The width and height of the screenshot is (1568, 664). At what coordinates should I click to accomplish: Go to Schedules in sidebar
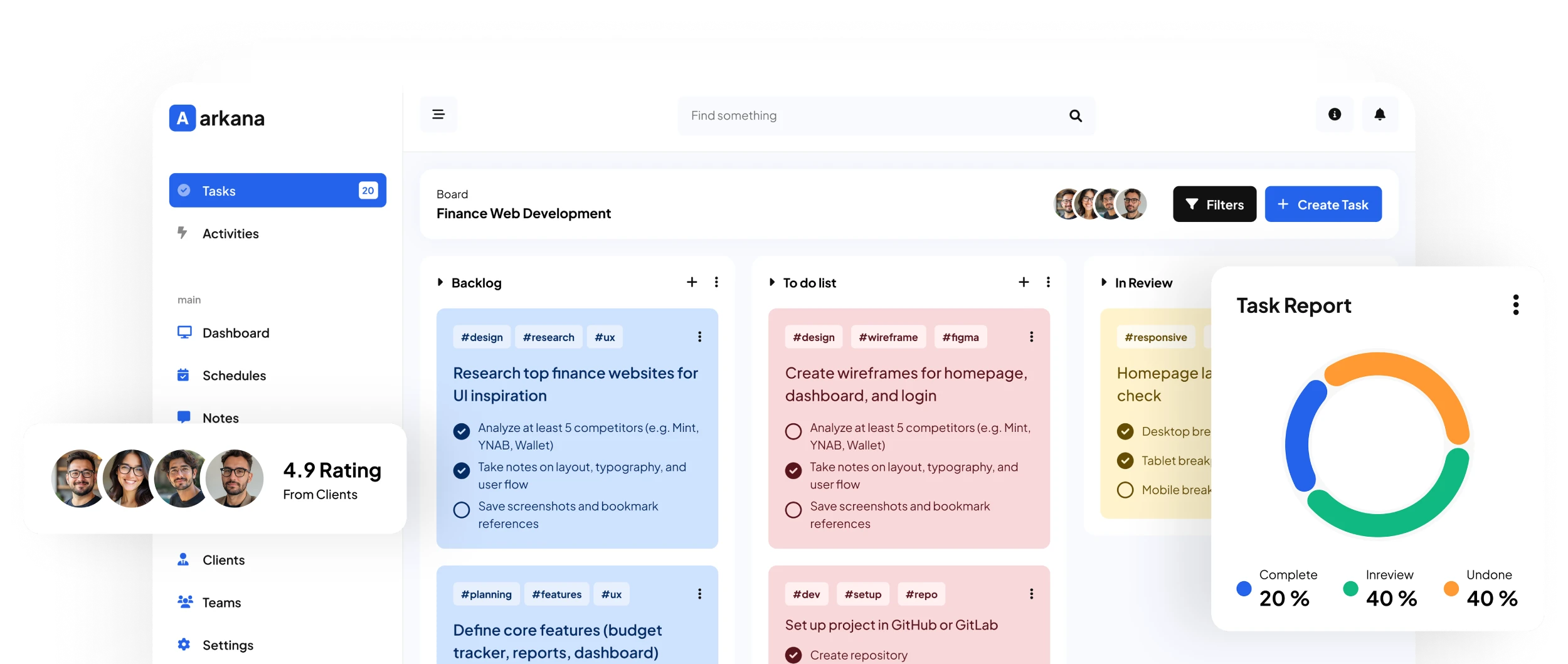234,376
